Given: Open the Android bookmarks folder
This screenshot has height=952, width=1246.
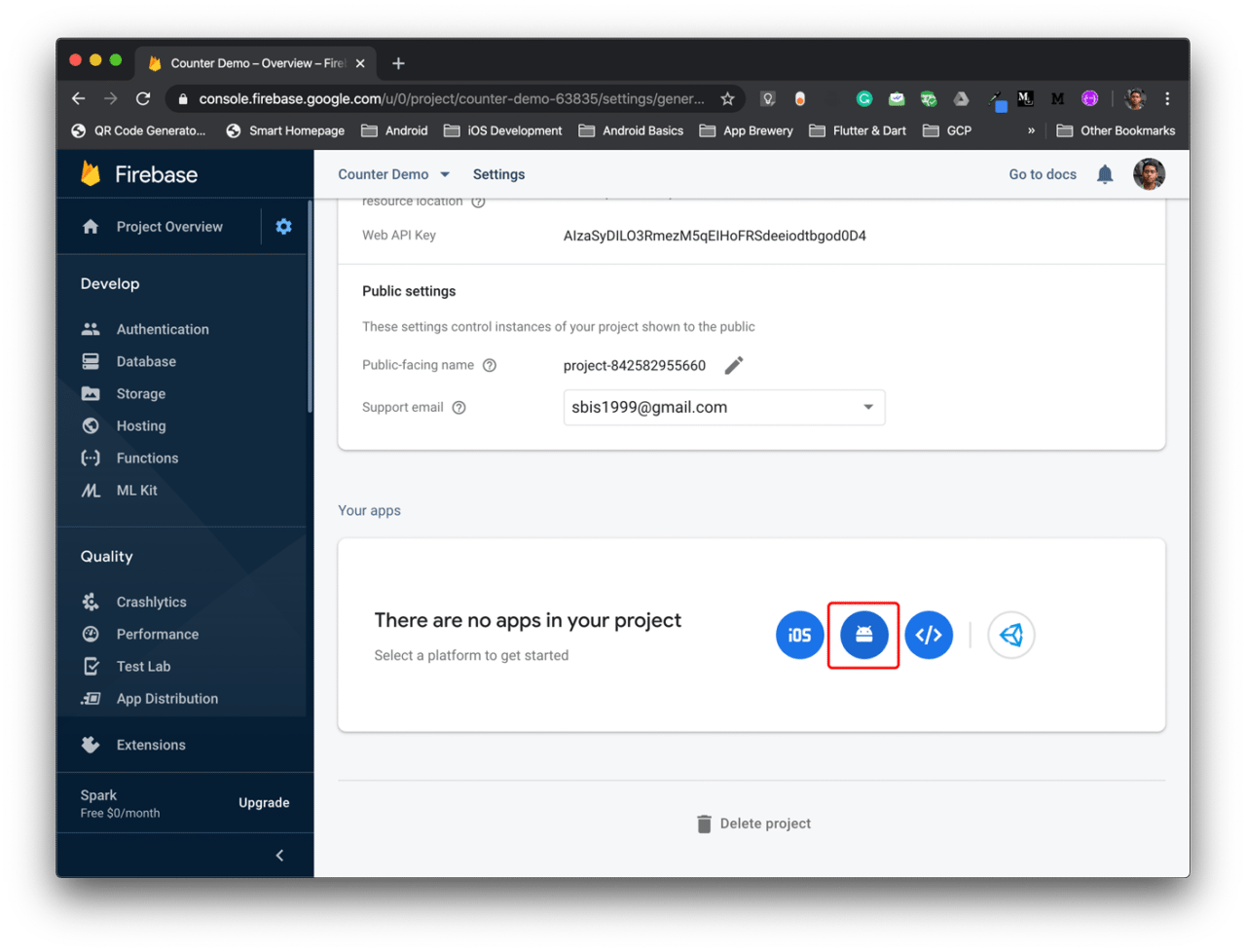Looking at the screenshot, I should point(394,130).
